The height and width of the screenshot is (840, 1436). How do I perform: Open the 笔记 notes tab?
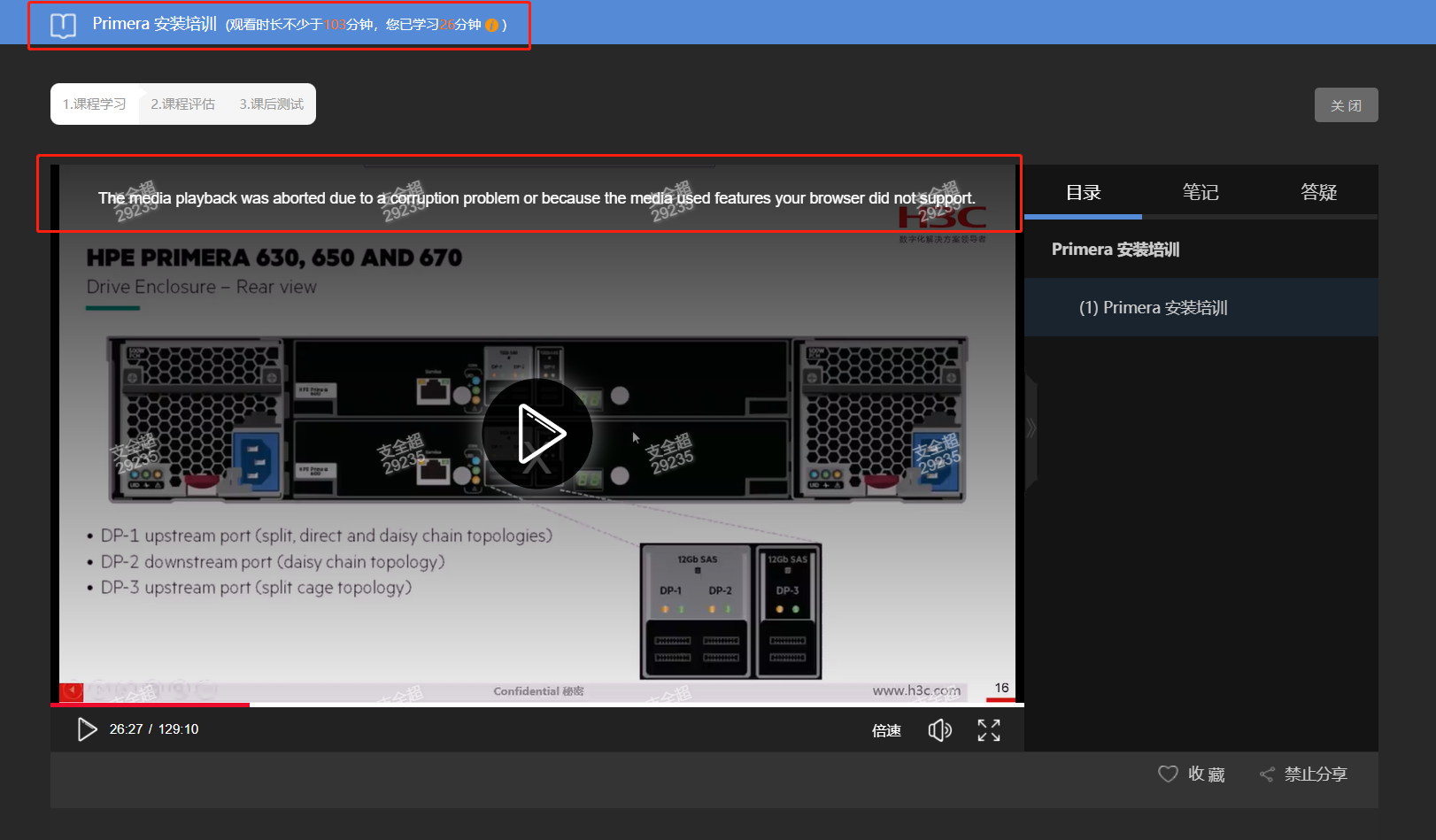click(1201, 192)
